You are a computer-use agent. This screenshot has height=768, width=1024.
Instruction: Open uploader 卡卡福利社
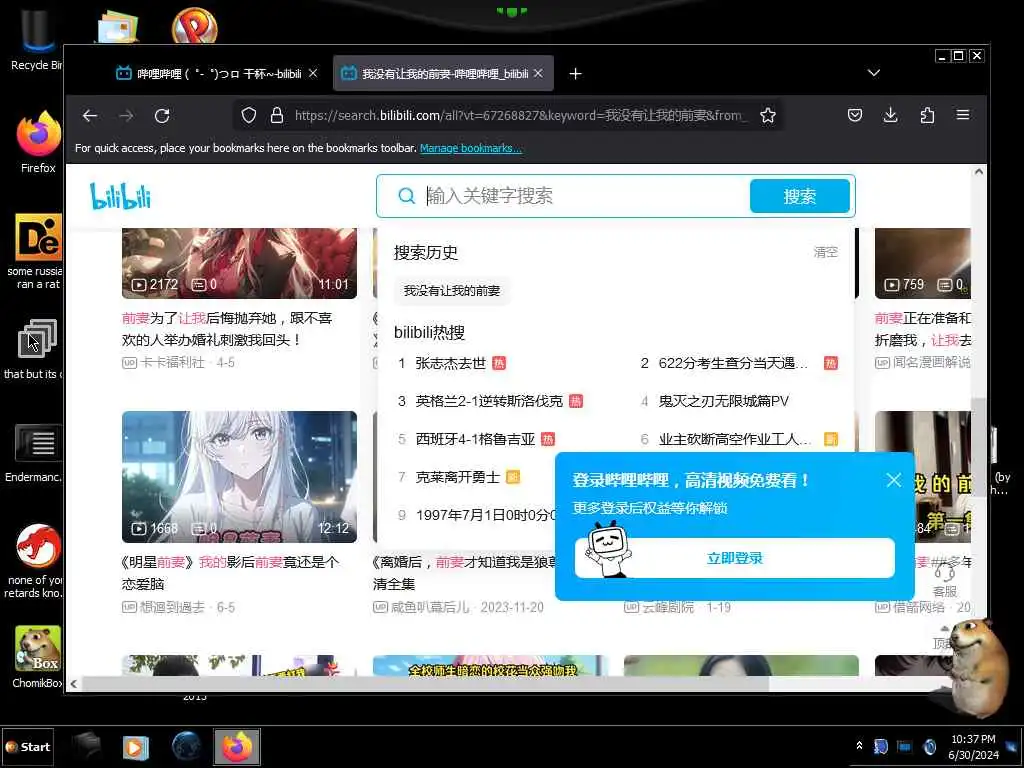[172, 362]
